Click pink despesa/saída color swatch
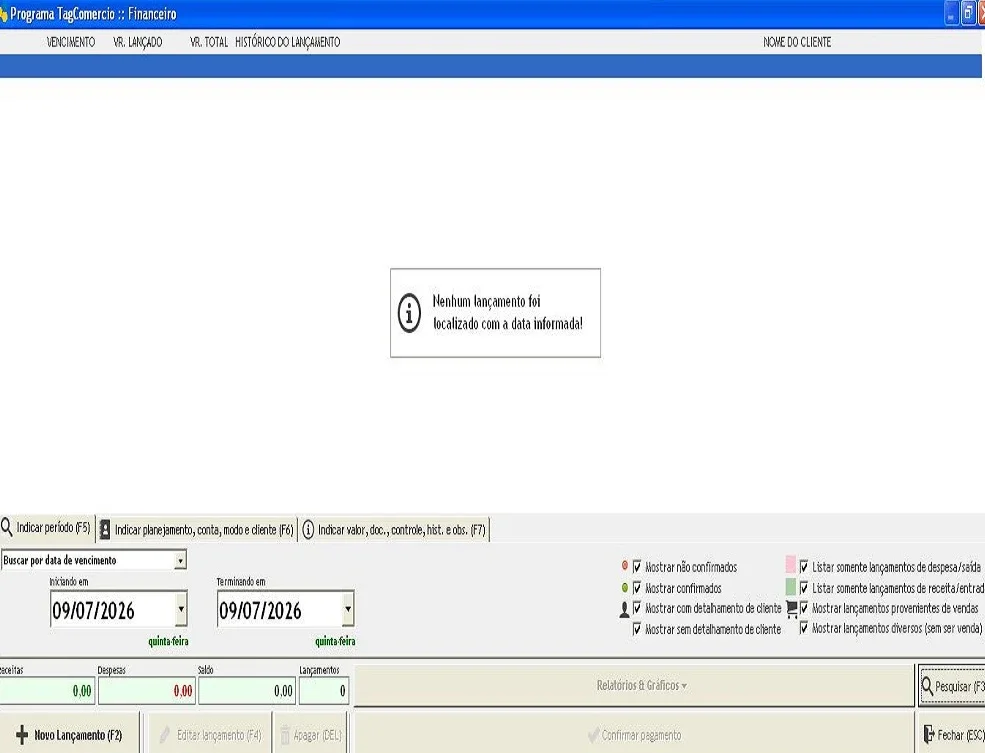This screenshot has width=985, height=753. 791,565
